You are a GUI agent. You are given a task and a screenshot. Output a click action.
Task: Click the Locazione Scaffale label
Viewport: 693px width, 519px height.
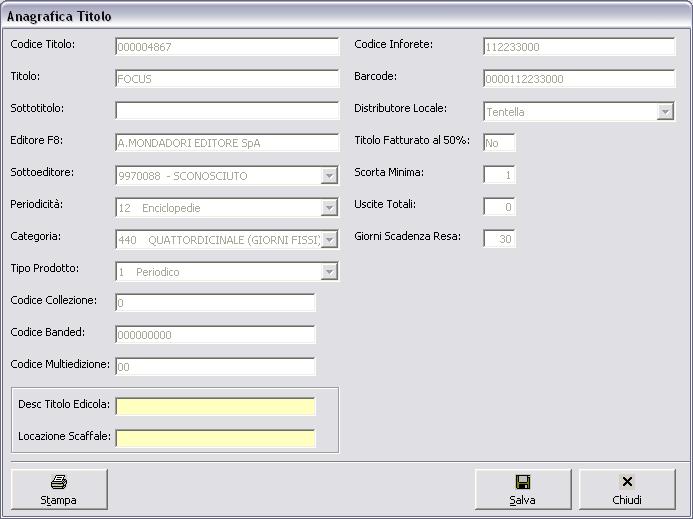click(65, 436)
